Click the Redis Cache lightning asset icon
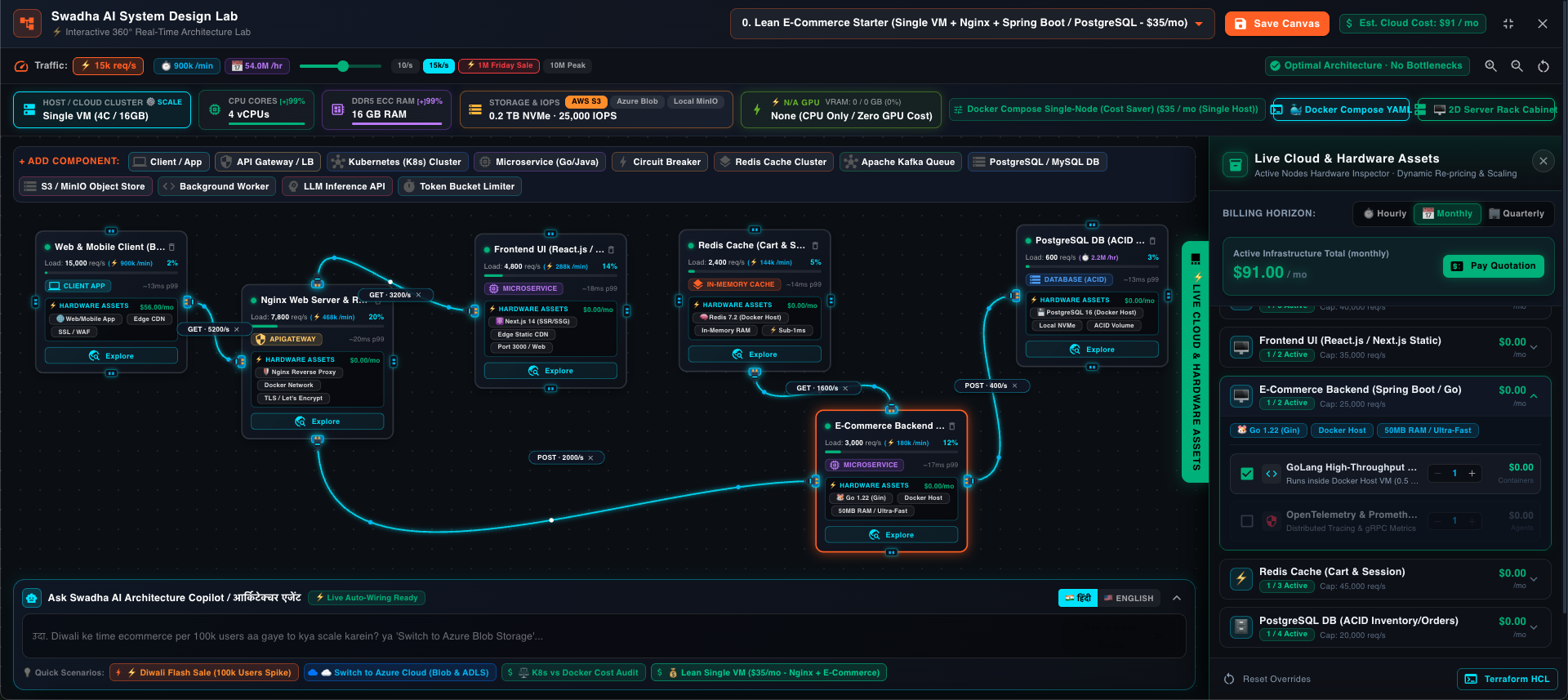This screenshot has height=700, width=1568. point(1241,578)
